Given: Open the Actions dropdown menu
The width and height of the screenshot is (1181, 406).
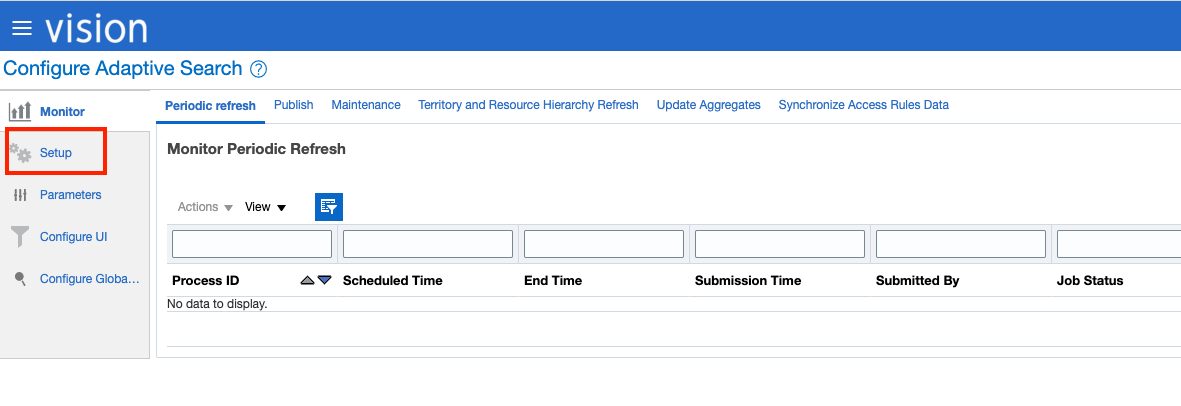Looking at the screenshot, I should pyautogui.click(x=205, y=207).
